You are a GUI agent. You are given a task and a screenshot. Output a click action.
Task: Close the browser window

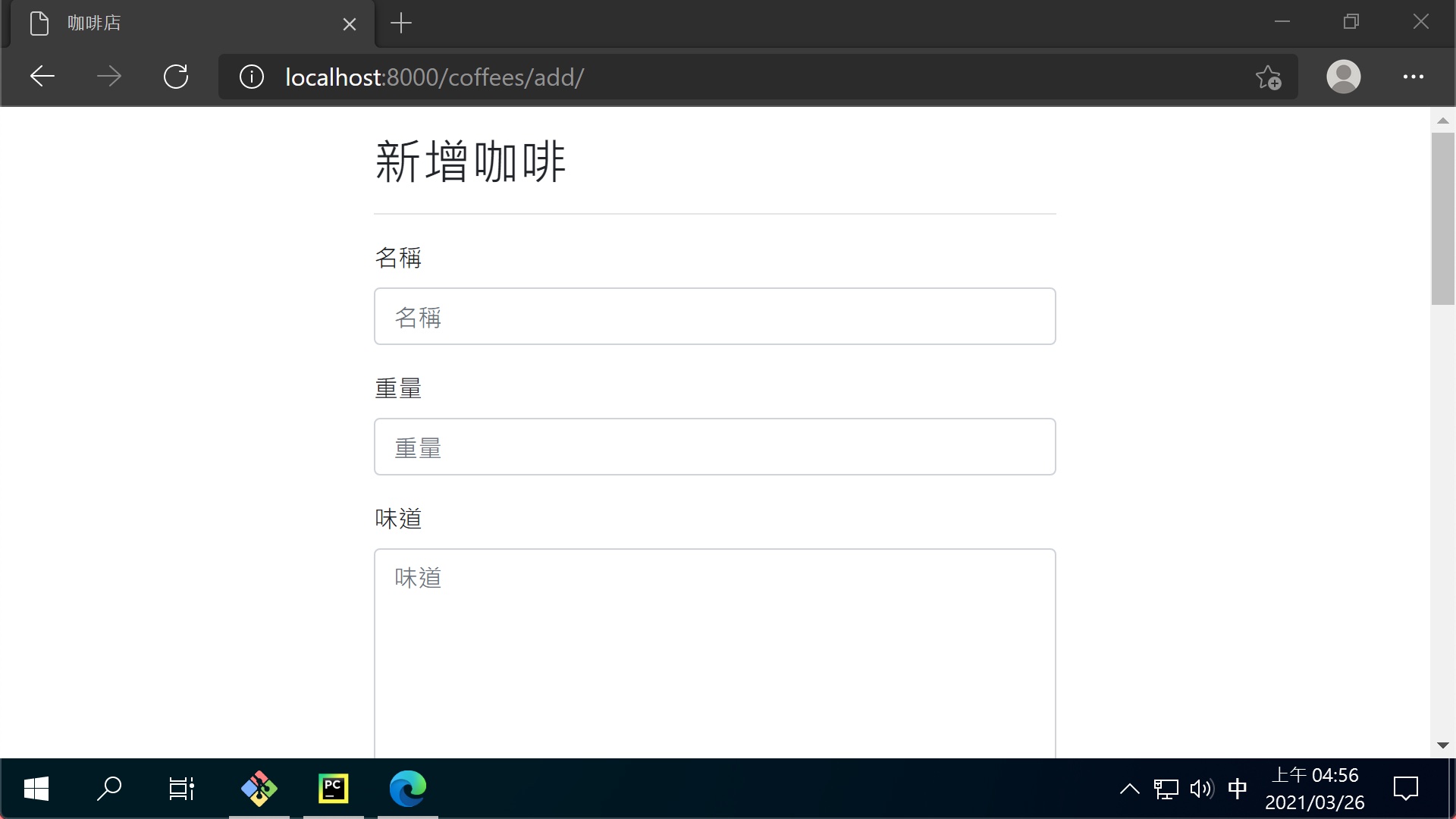point(1421,22)
